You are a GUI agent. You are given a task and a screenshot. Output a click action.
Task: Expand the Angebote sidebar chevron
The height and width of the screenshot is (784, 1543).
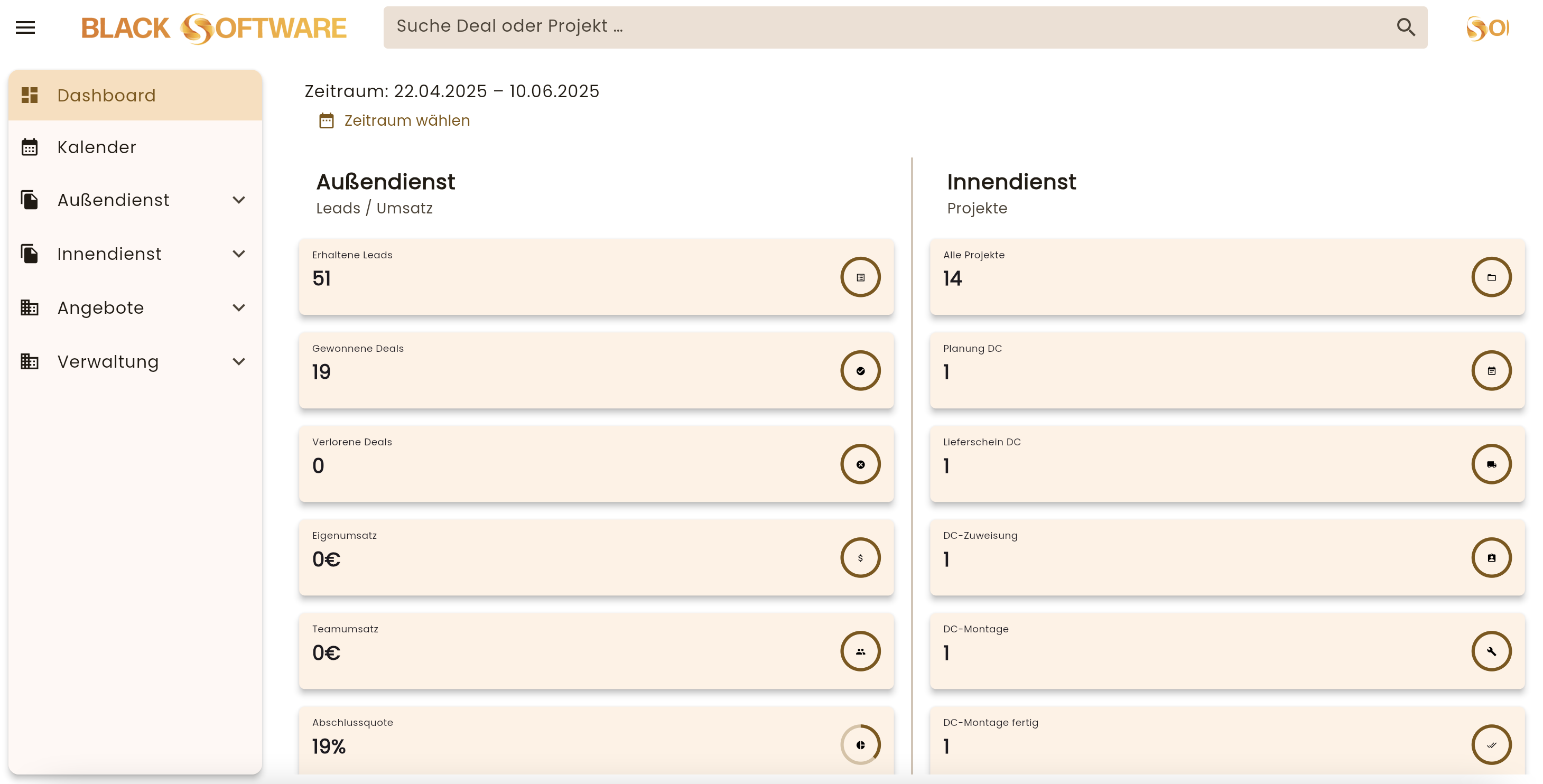[x=238, y=308]
